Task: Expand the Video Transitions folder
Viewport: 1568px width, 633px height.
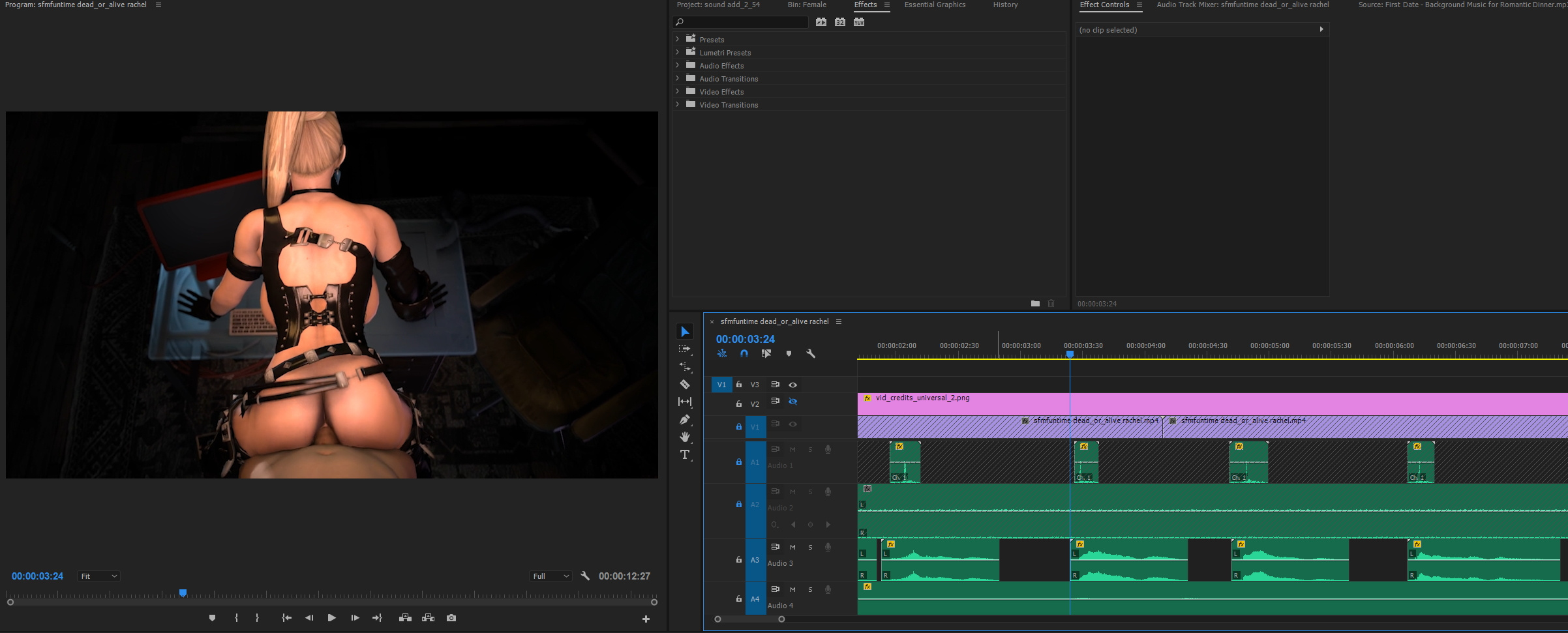Action: click(x=677, y=104)
